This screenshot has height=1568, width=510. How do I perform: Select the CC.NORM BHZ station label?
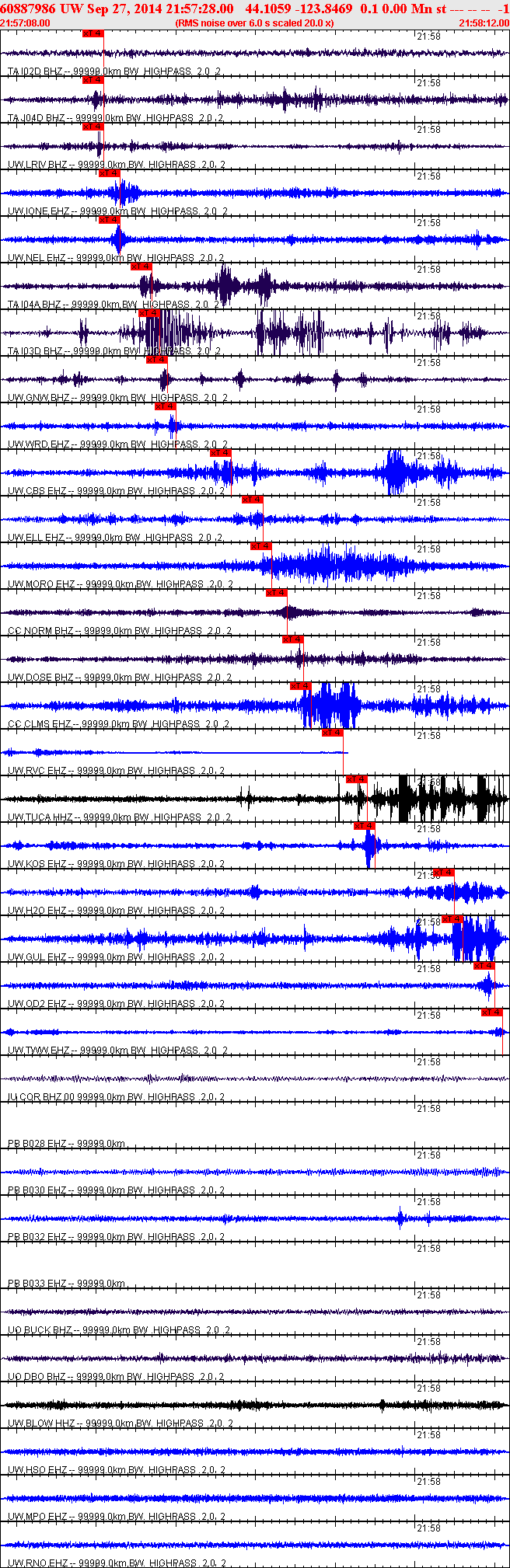[x=40, y=631]
